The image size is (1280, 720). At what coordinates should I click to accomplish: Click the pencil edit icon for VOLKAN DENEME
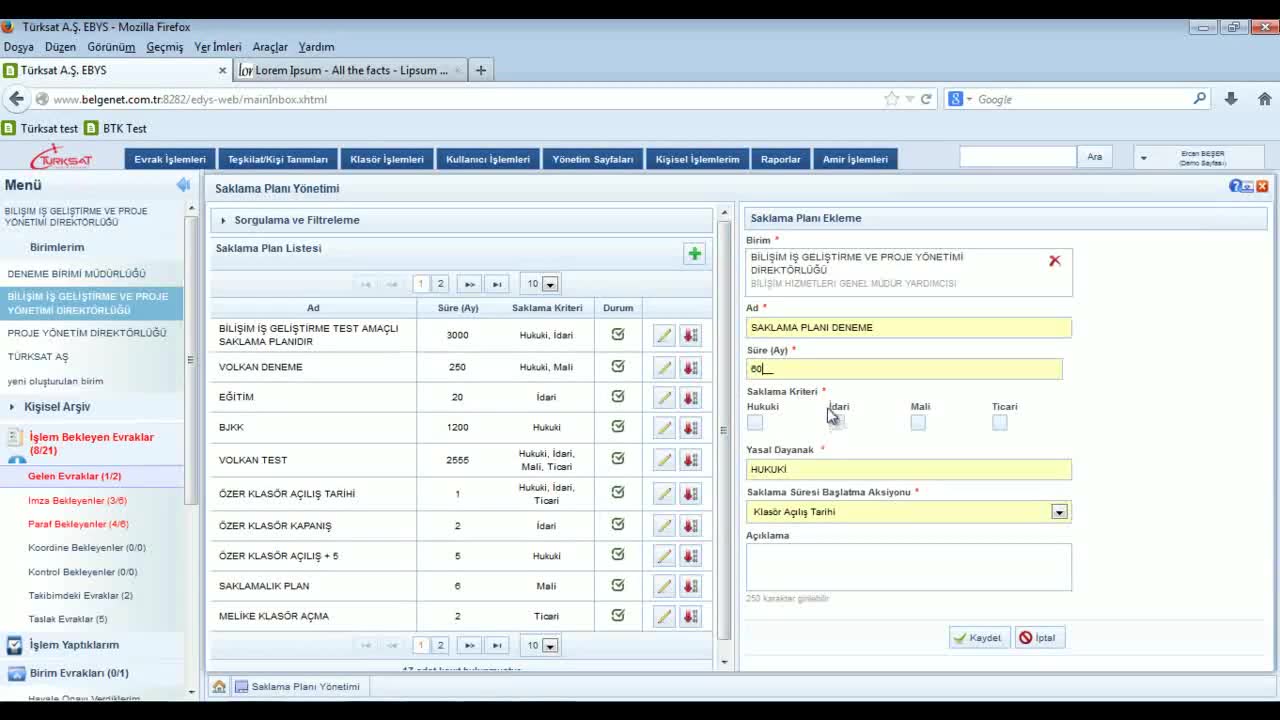click(x=664, y=367)
